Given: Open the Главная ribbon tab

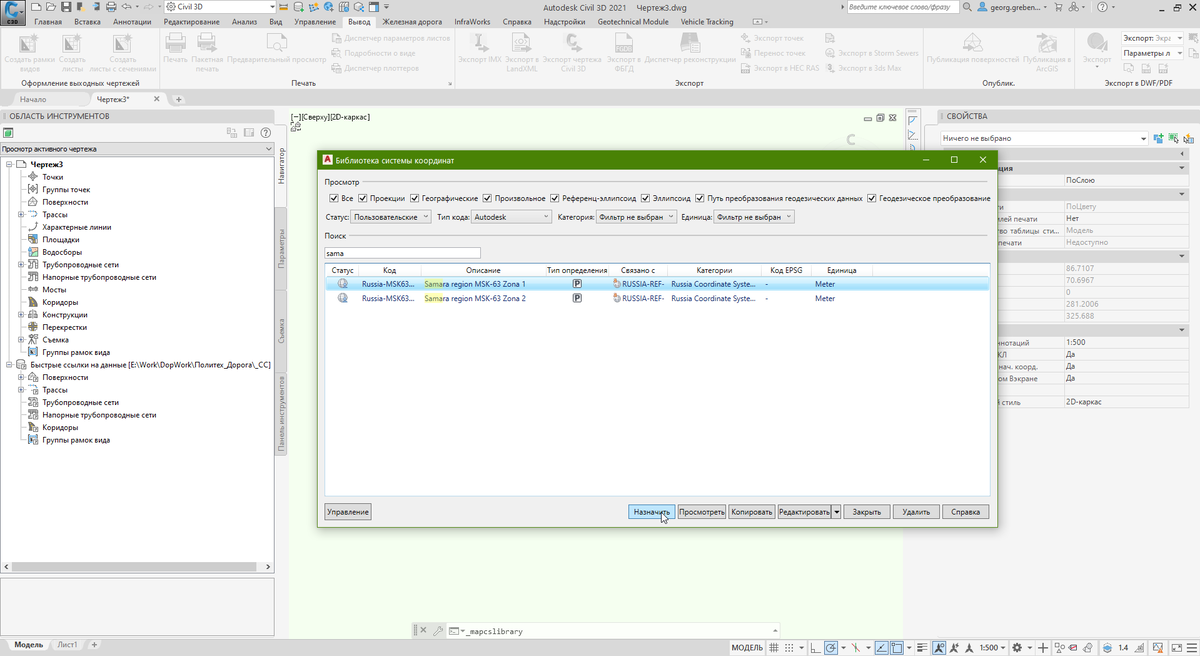Looking at the screenshot, I should tap(47, 21).
